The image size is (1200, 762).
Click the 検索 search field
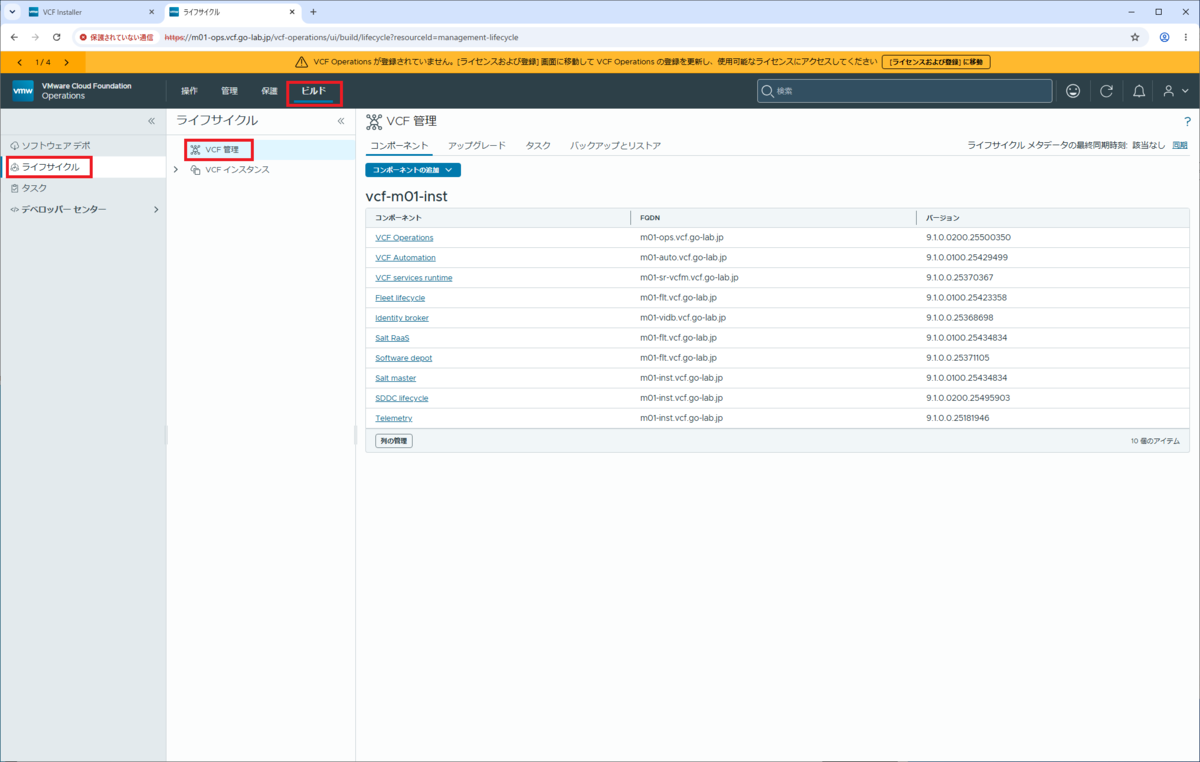click(904, 91)
